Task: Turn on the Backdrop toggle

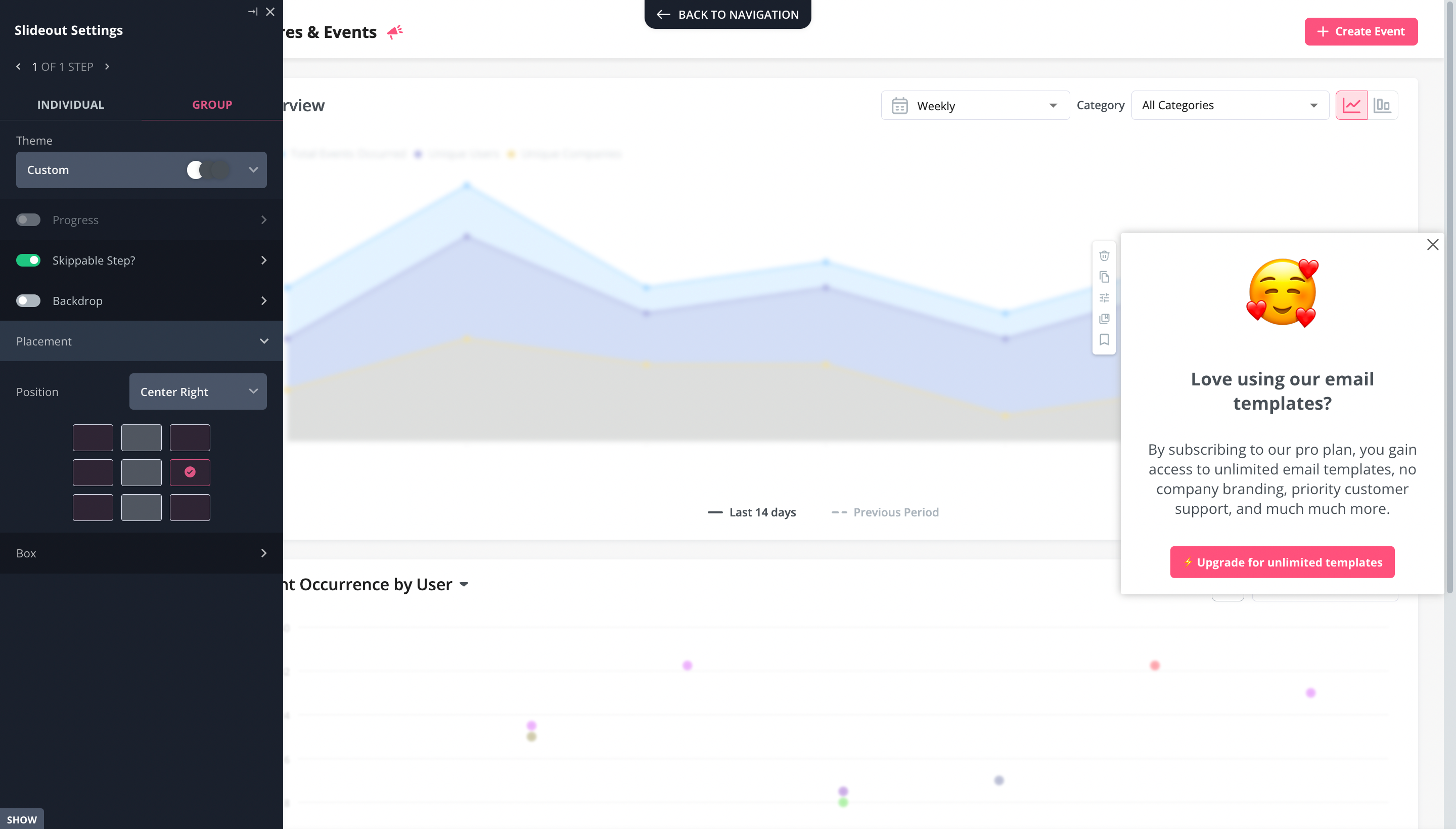Action: point(28,300)
